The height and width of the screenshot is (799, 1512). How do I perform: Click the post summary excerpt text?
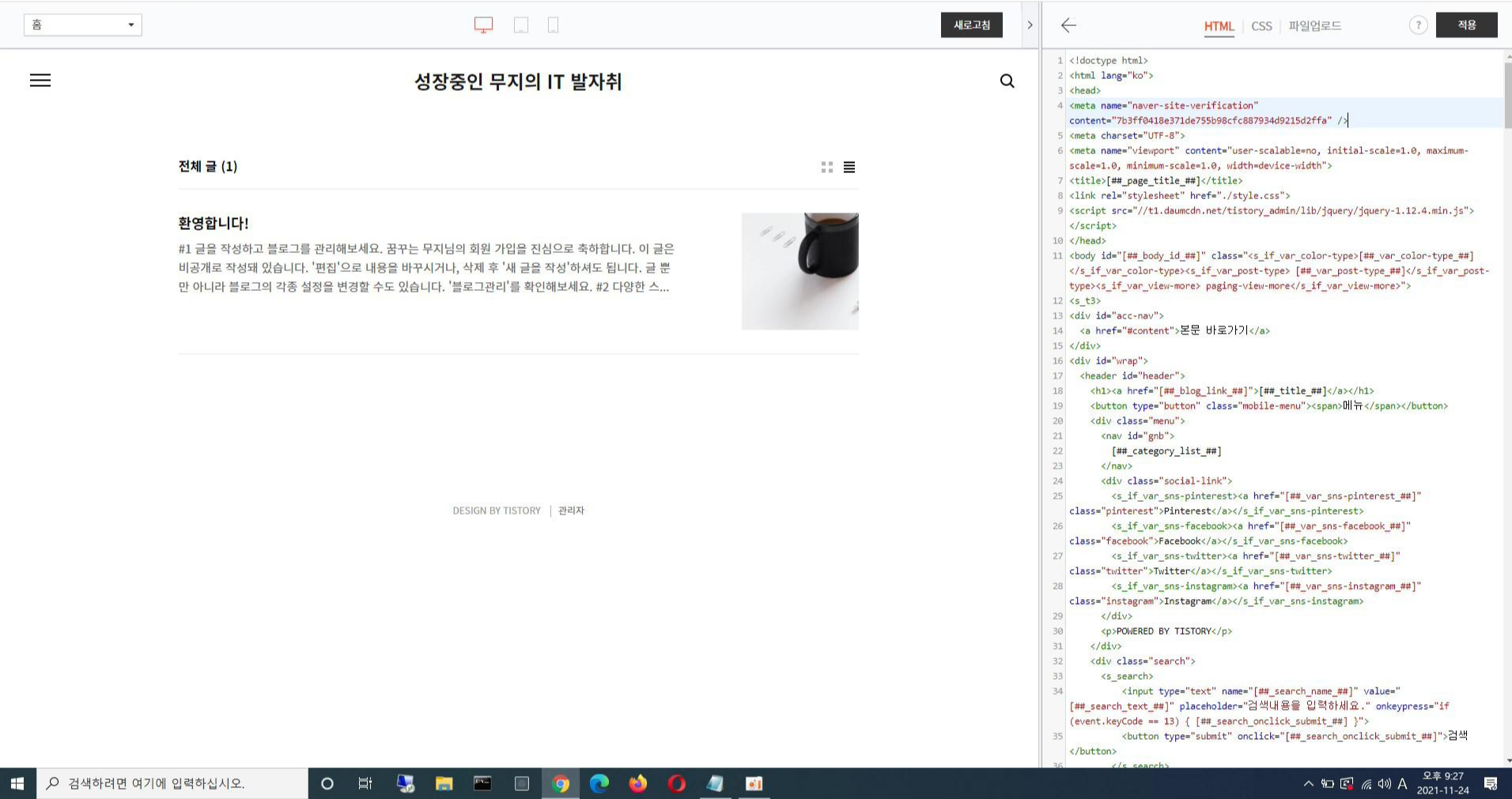click(426, 267)
